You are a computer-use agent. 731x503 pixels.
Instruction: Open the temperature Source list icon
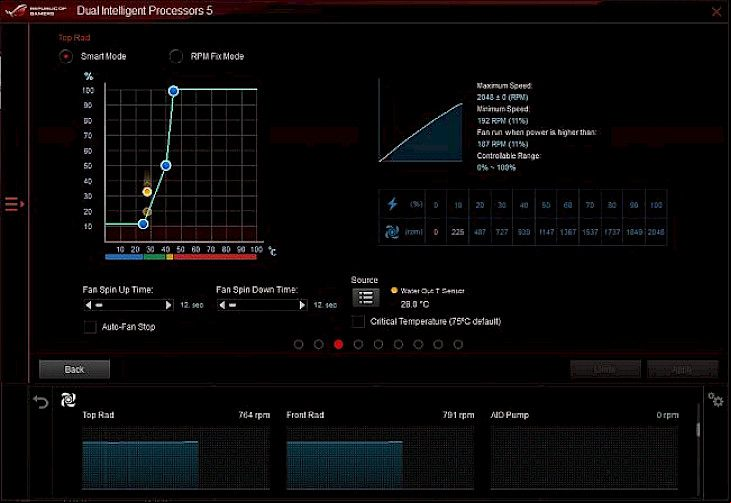click(366, 297)
